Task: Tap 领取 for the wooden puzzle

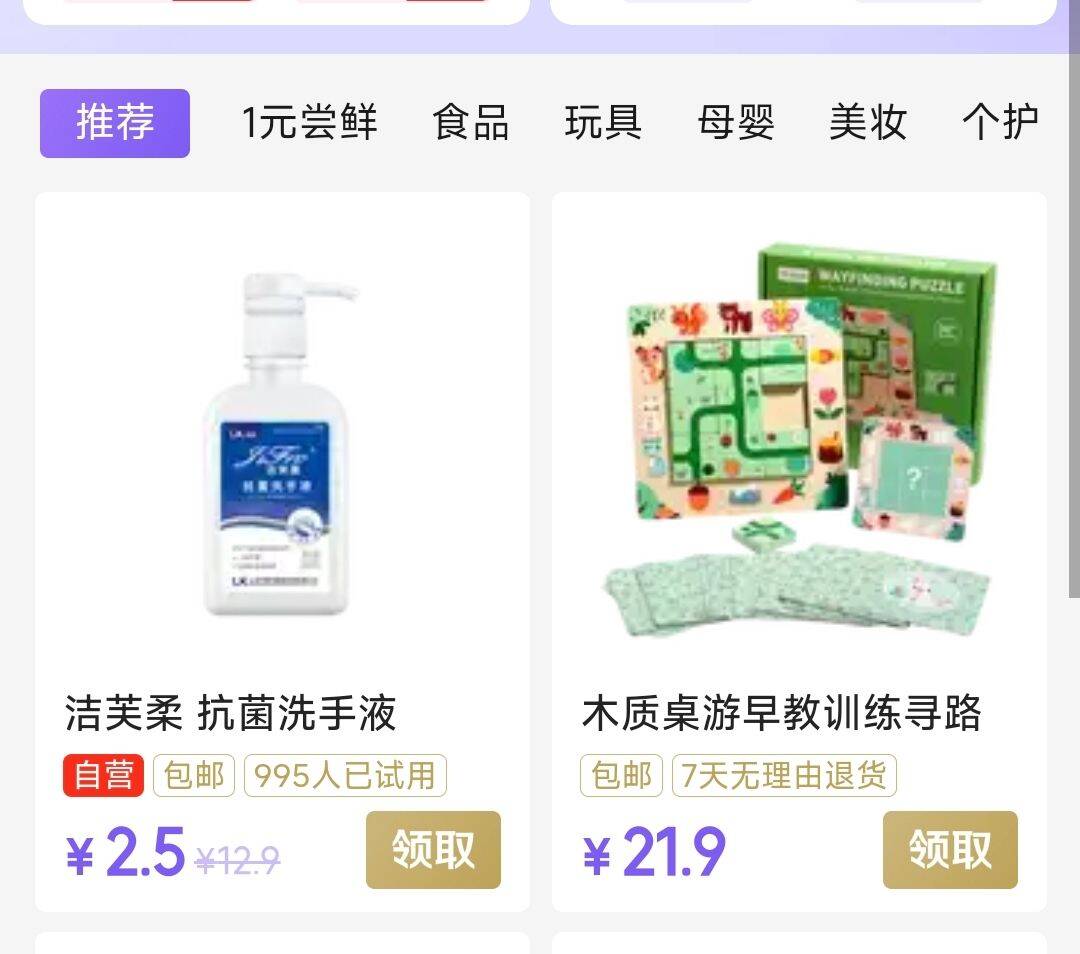Action: point(951,849)
